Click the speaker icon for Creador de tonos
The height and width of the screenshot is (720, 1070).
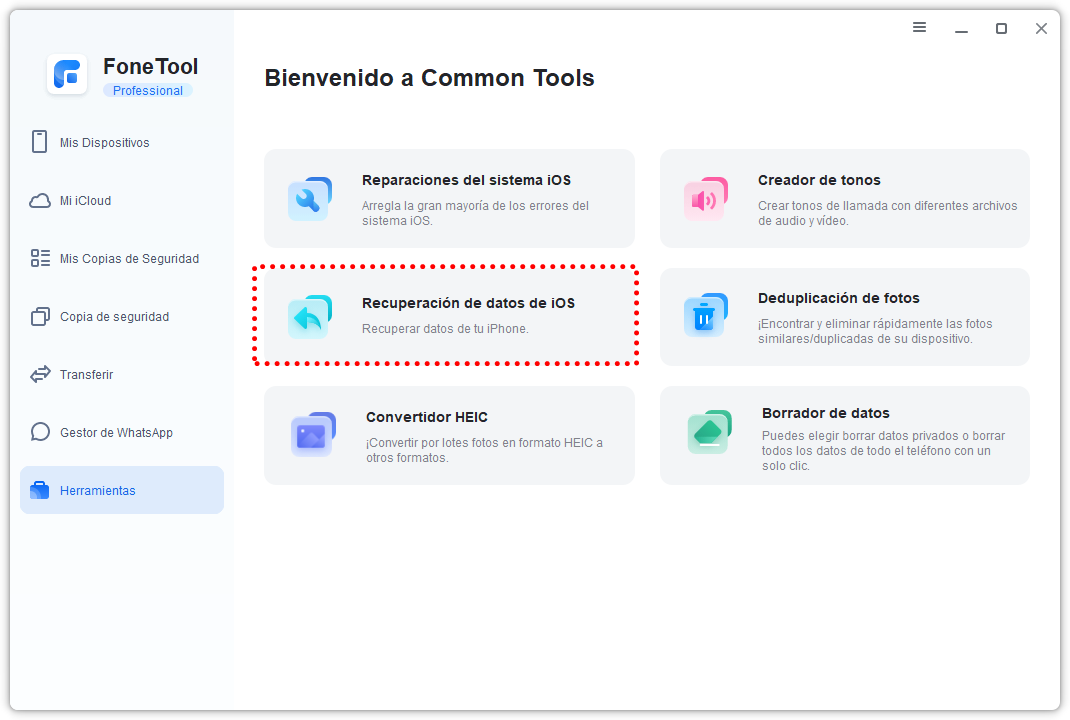click(704, 199)
